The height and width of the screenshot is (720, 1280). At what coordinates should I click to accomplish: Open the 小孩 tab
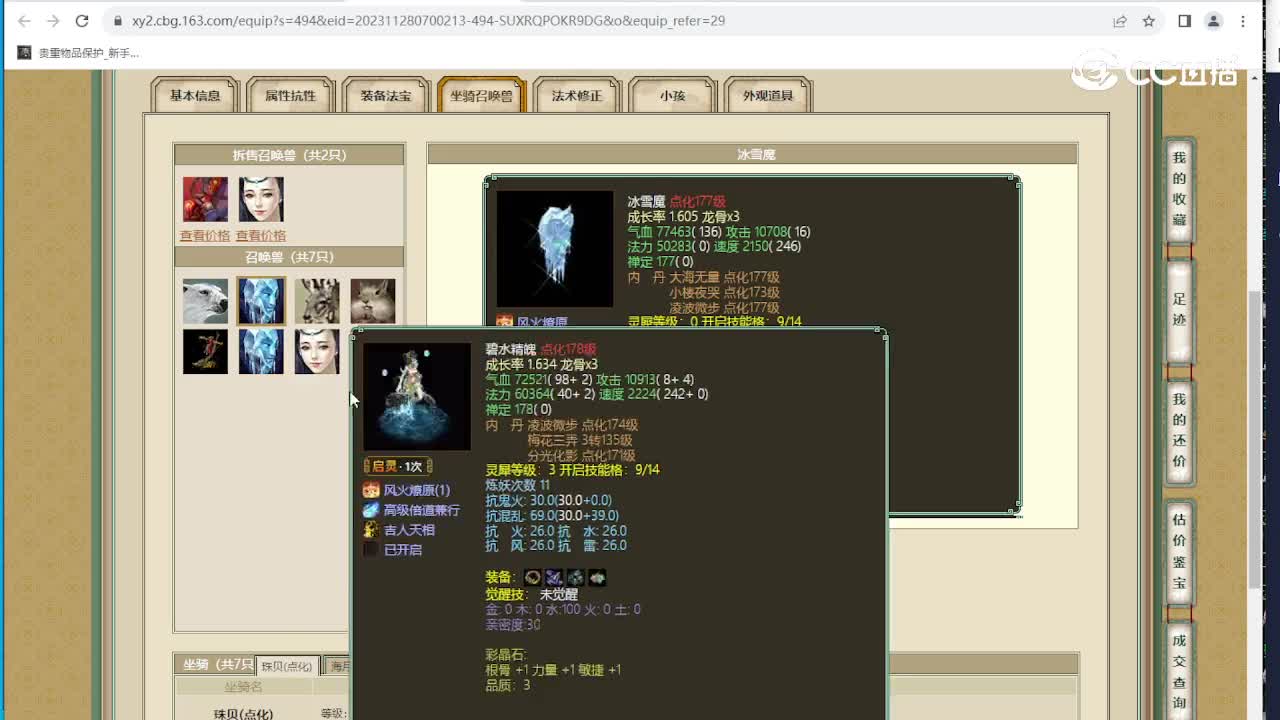[672, 96]
